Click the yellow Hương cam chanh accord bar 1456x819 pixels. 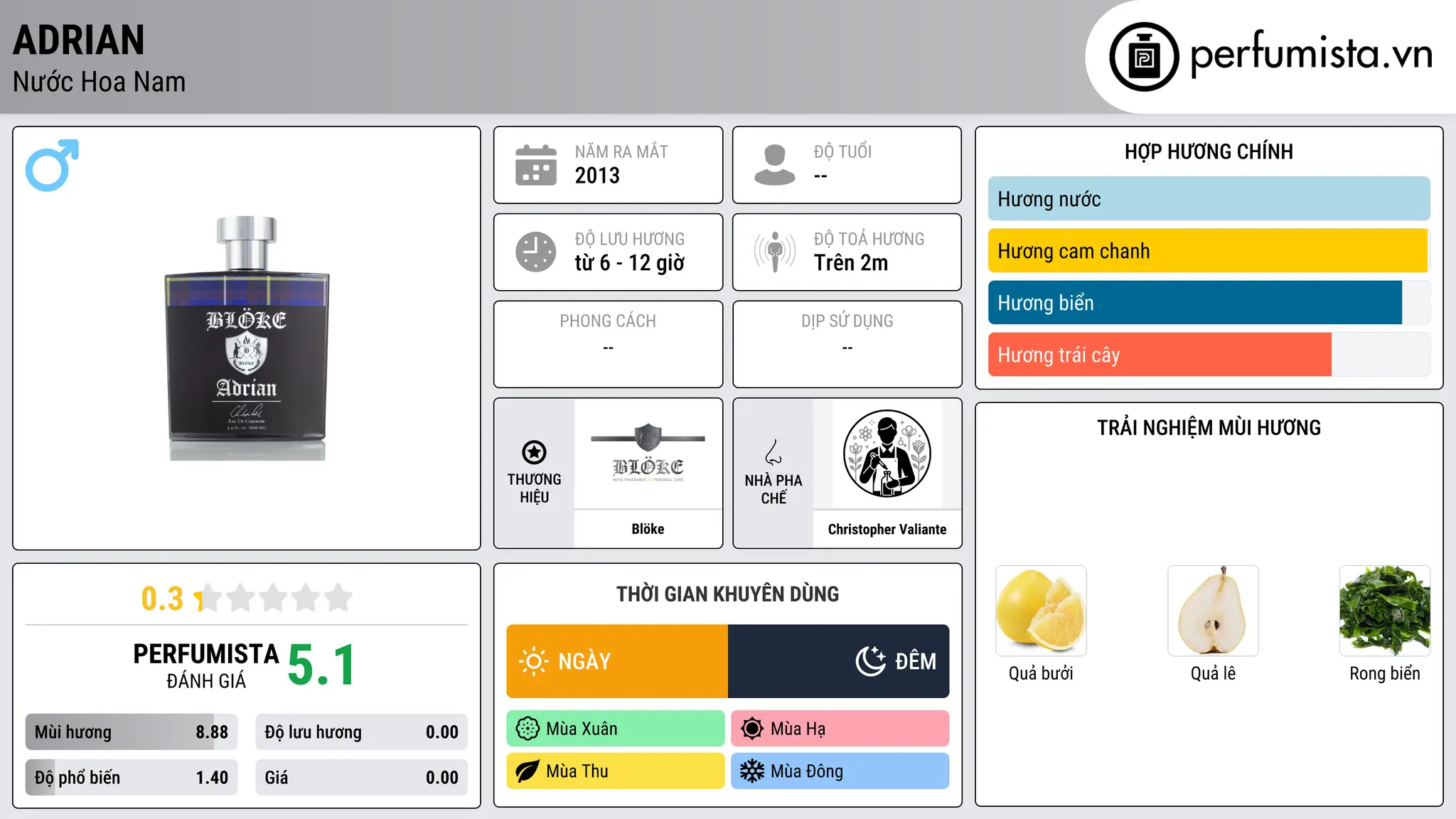tap(1209, 251)
